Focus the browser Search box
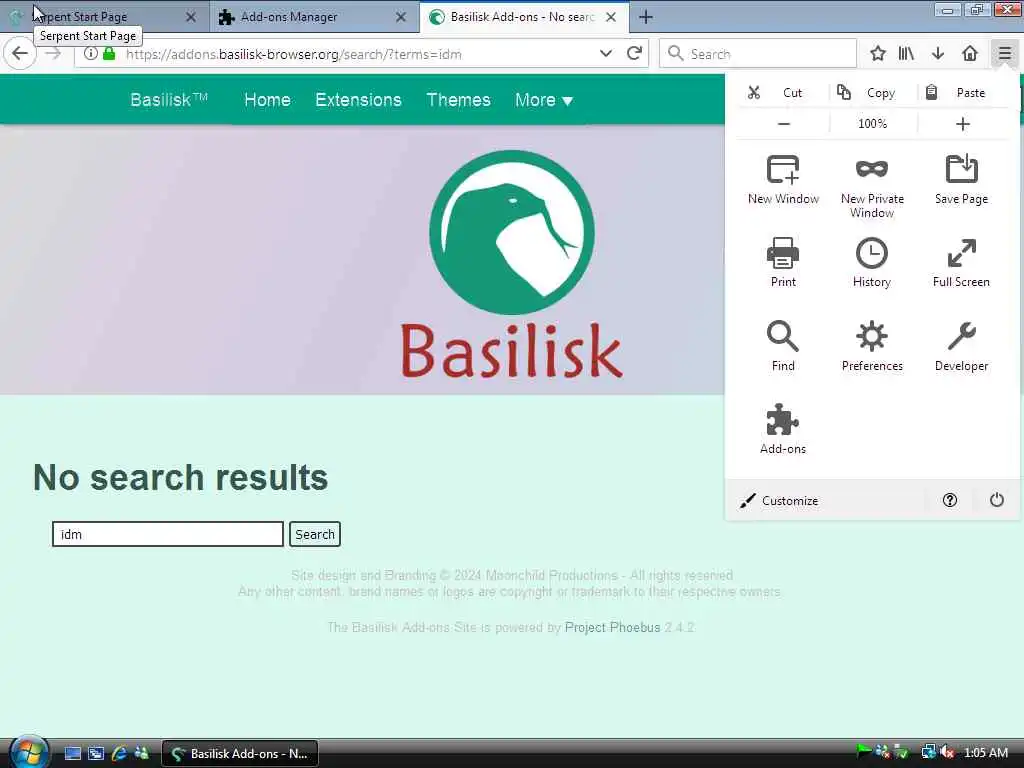This screenshot has width=1024, height=768. pyautogui.click(x=758, y=54)
